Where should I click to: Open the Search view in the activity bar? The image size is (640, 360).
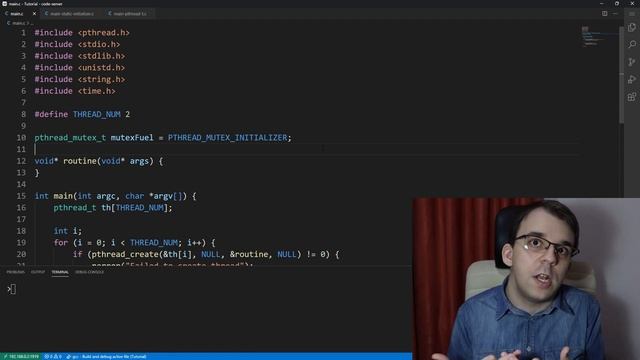[x=632, y=44]
